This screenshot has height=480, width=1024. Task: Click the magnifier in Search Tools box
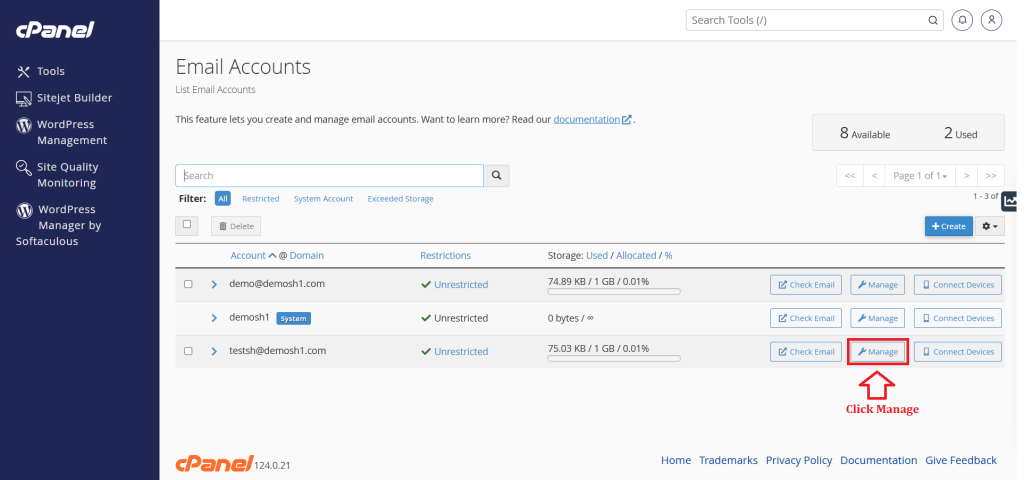tap(933, 20)
